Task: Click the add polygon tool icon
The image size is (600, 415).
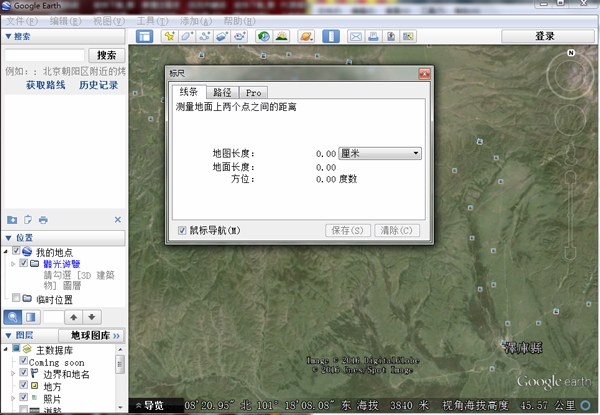Action: [x=187, y=37]
